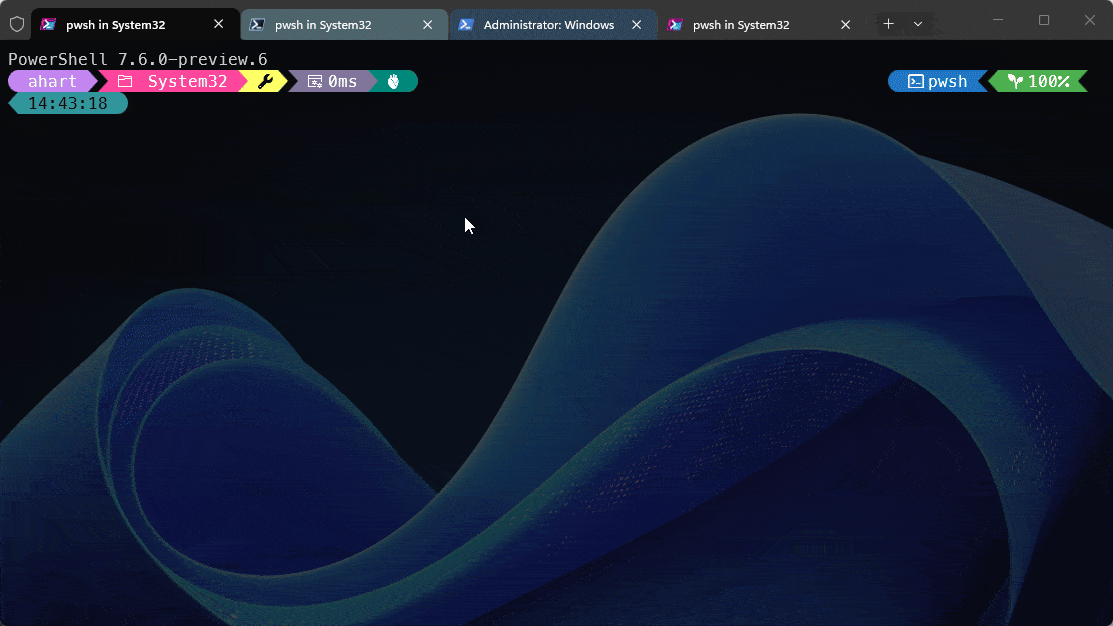Click the pink ahart username segment
Image resolution: width=1113 pixels, height=626 pixels.
50,81
